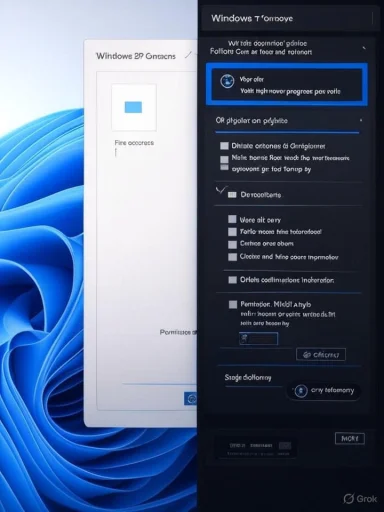Click the blue-outlined input field under 'Pemtotior'
Screen dimensions: 384x512
point(258,339)
